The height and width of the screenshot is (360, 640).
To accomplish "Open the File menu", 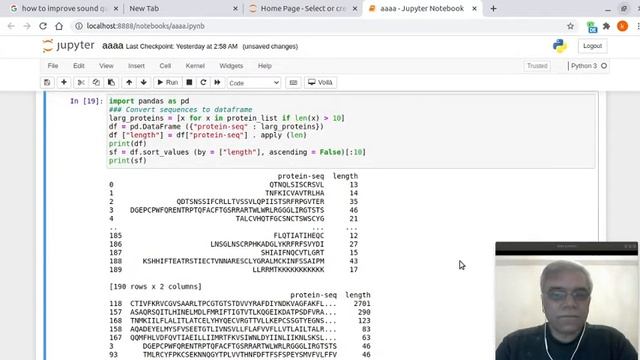I will tap(53, 66).
